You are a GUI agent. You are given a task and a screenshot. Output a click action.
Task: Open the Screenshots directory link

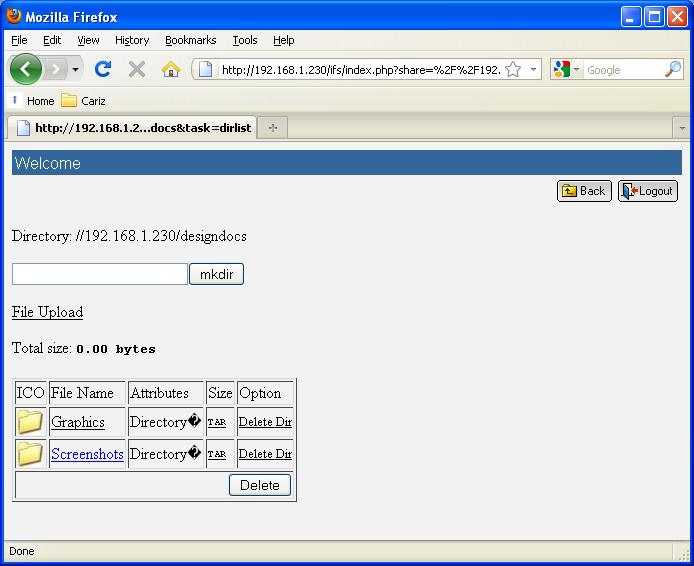tap(87, 454)
